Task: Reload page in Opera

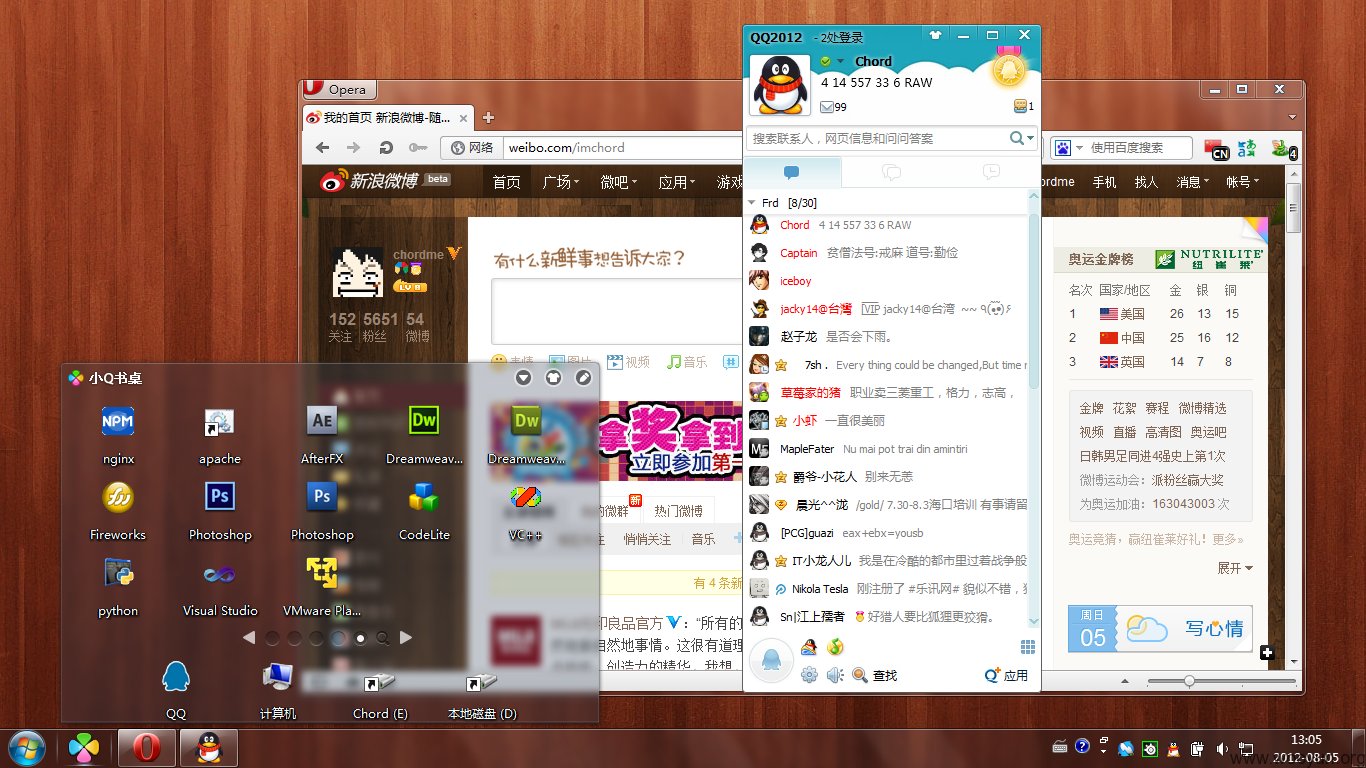Action: pyautogui.click(x=386, y=147)
